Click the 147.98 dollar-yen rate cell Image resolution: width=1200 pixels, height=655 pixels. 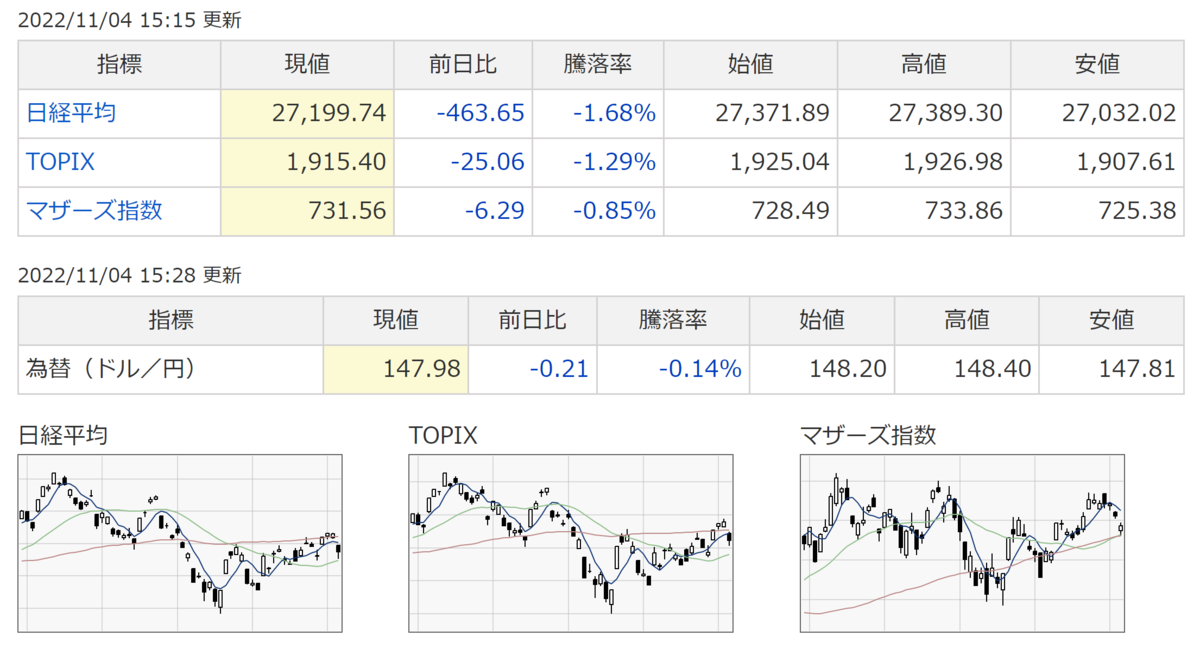(x=422, y=369)
